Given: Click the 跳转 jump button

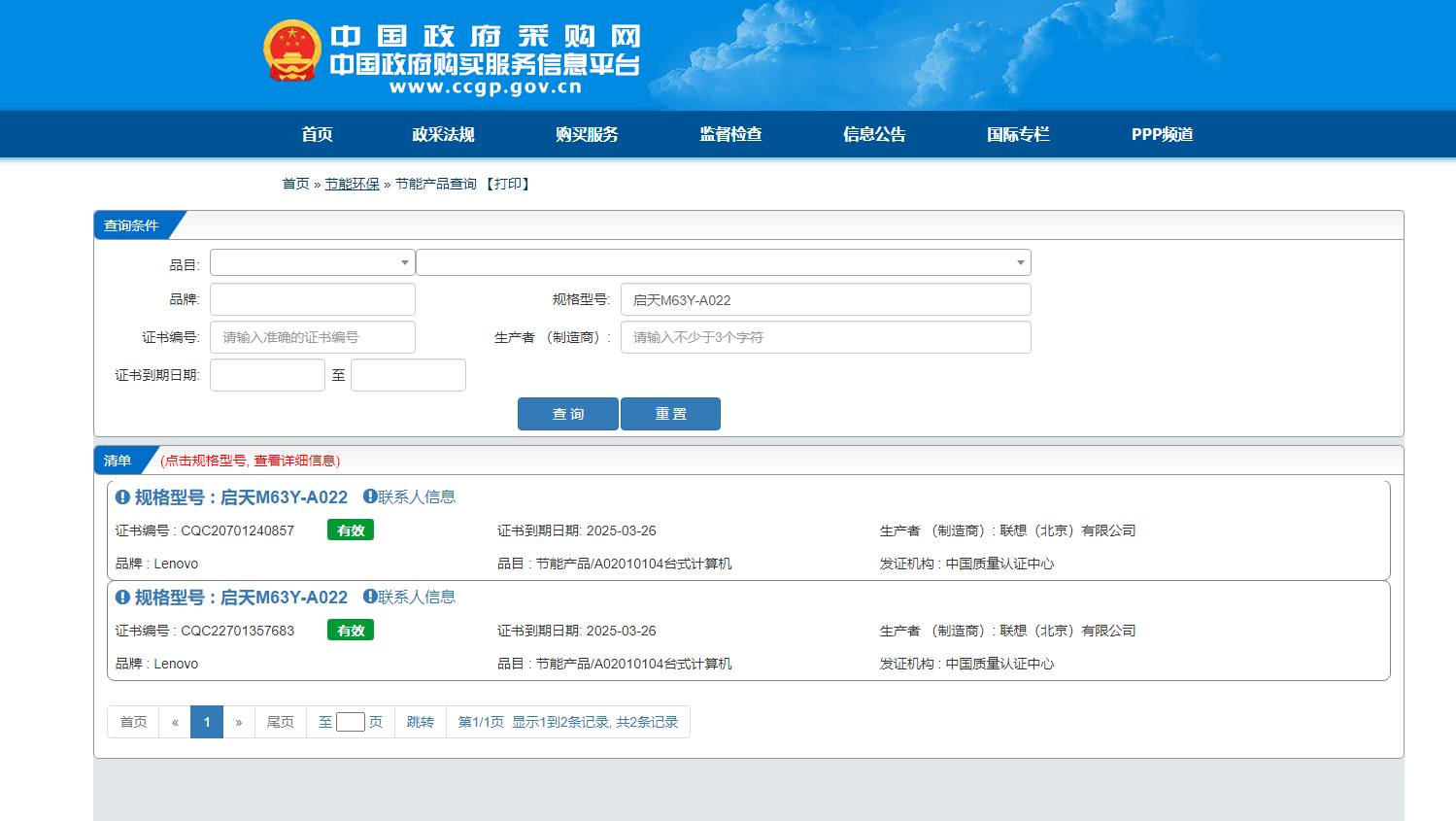Looking at the screenshot, I should tap(421, 722).
